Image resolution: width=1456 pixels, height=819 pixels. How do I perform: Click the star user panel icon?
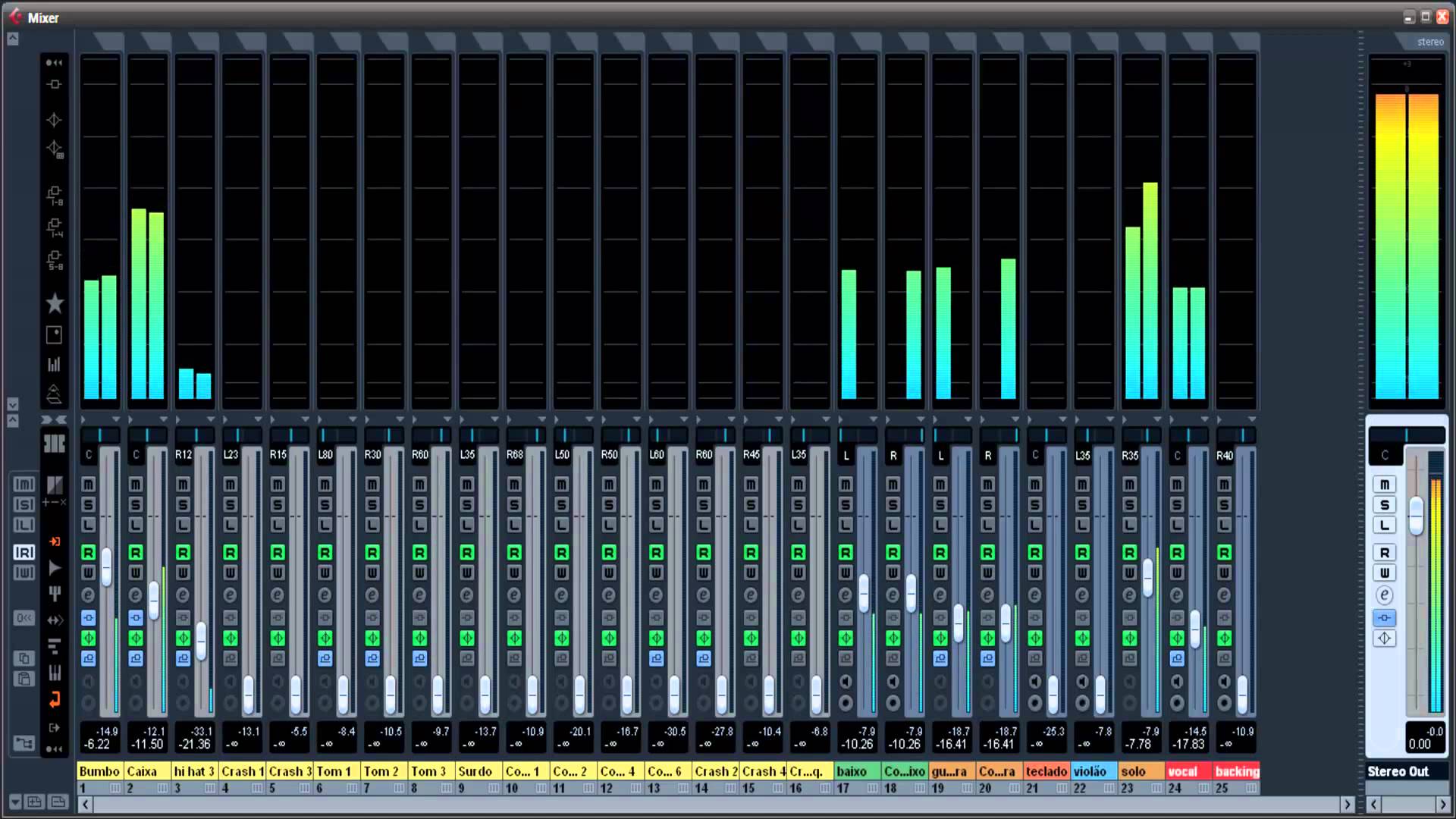click(x=55, y=304)
